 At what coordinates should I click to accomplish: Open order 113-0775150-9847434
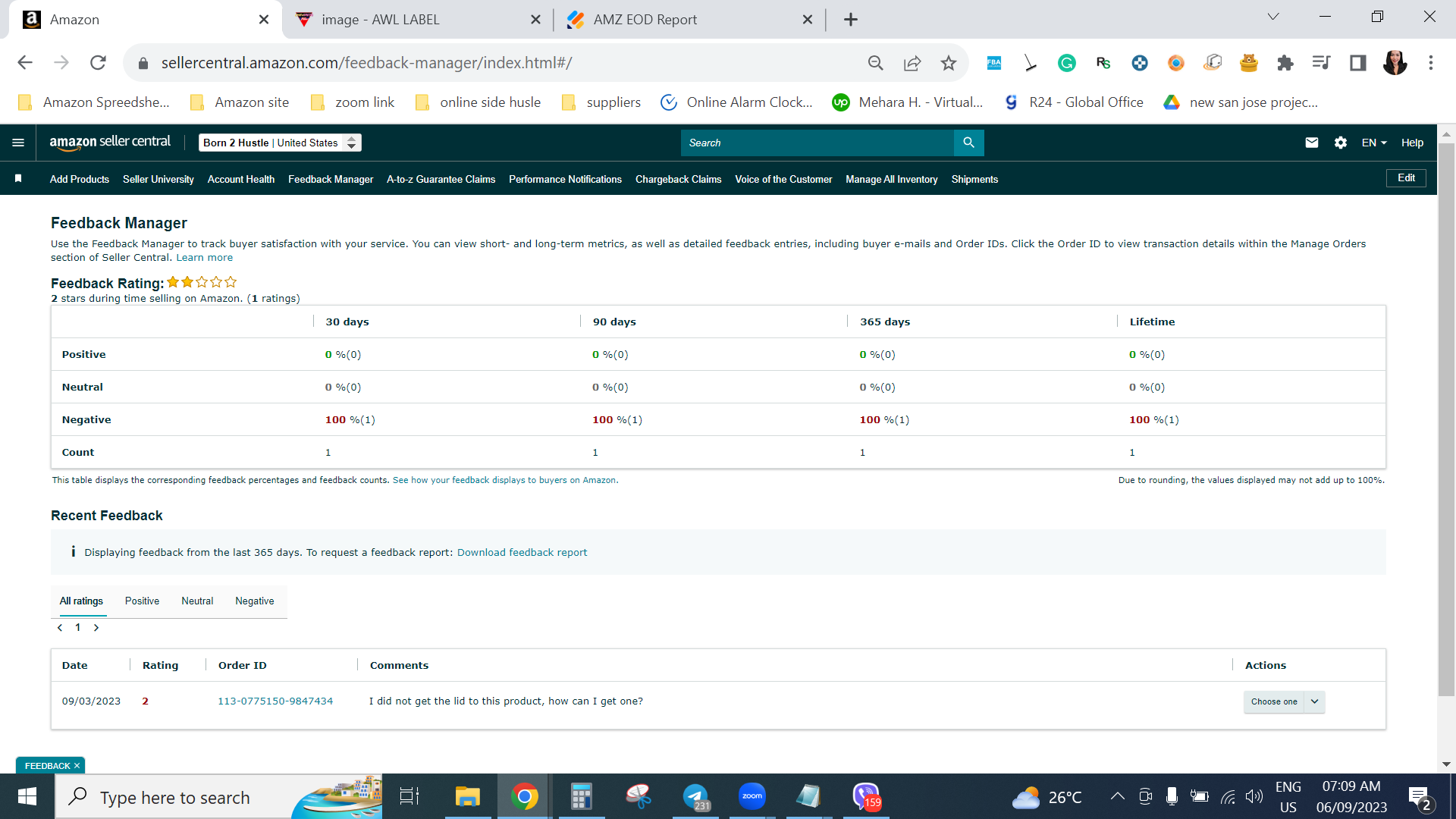tap(275, 701)
